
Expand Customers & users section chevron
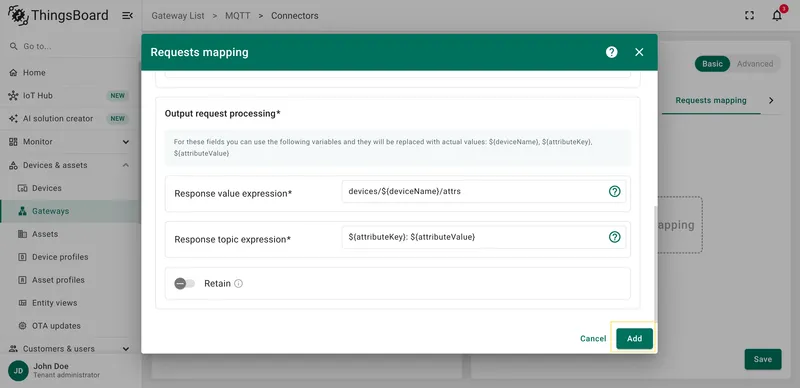point(126,349)
